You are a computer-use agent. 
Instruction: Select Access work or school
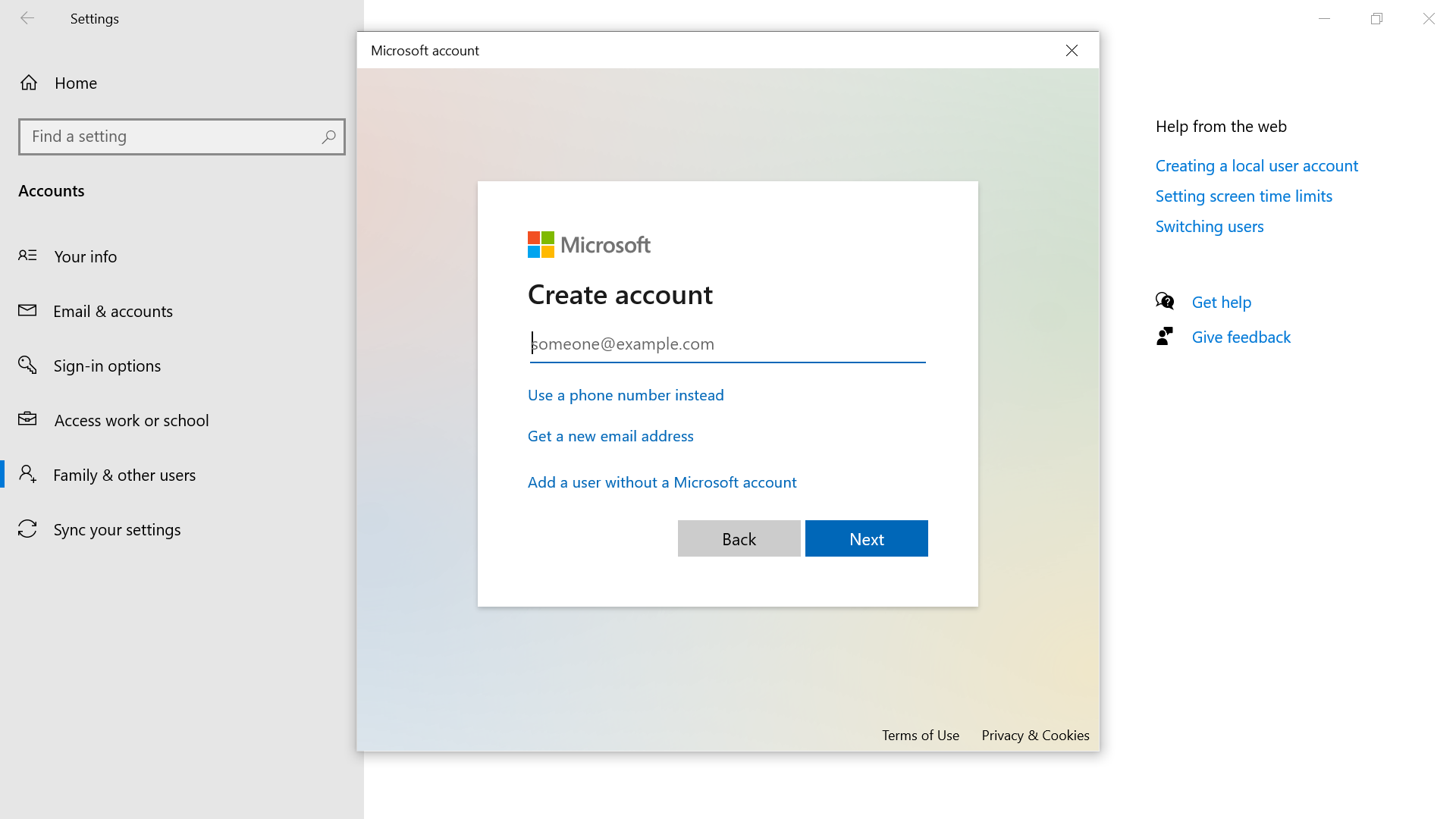tap(182, 420)
